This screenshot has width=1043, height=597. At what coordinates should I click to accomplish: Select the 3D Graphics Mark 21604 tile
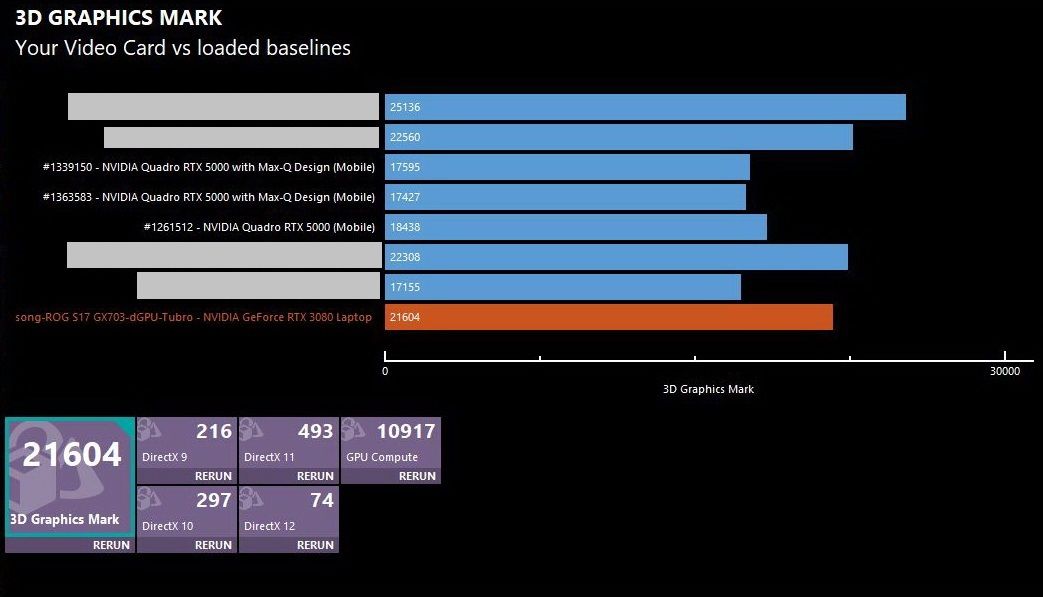point(70,477)
